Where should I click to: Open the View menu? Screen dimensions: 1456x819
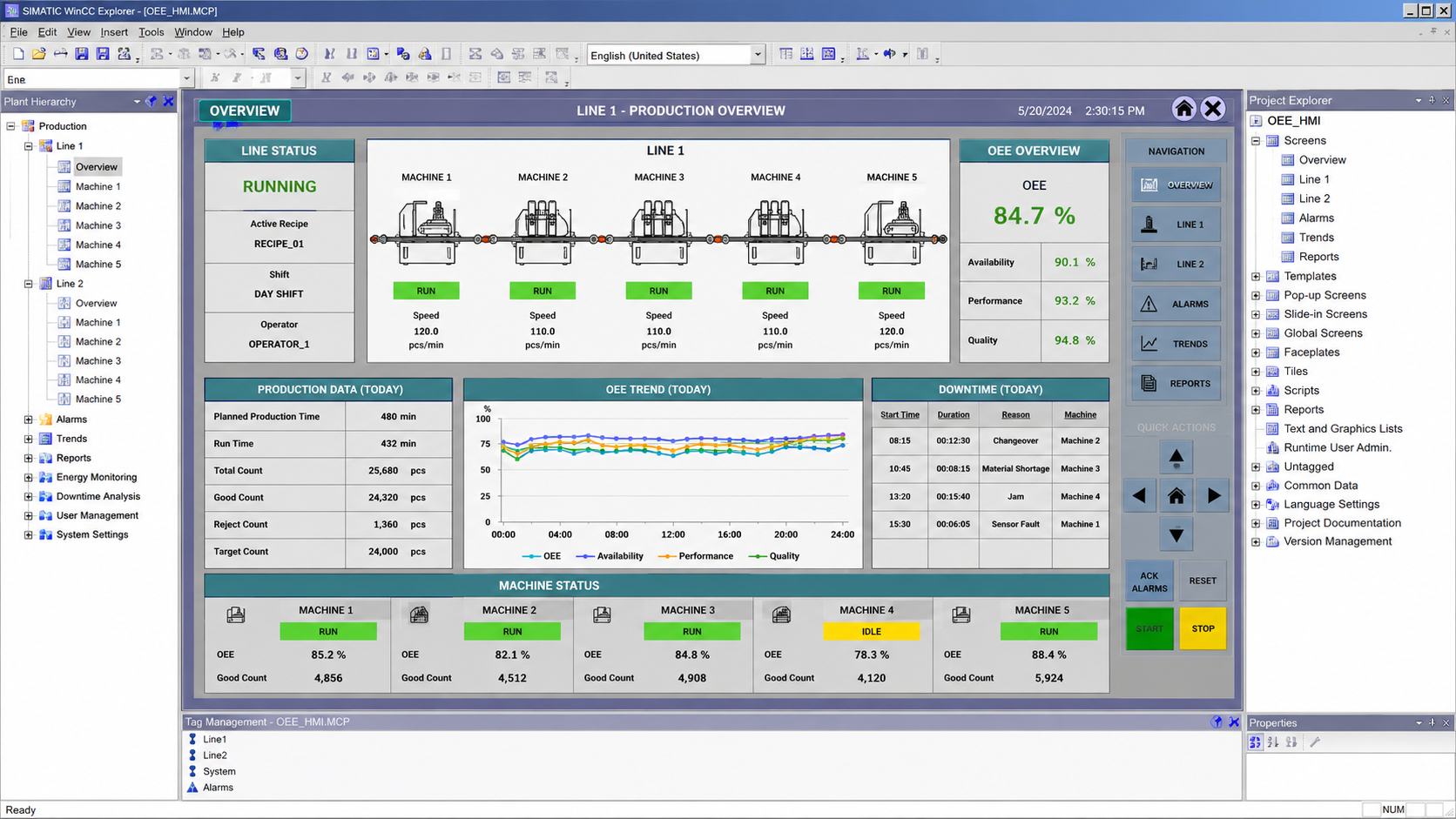pyautogui.click(x=78, y=32)
